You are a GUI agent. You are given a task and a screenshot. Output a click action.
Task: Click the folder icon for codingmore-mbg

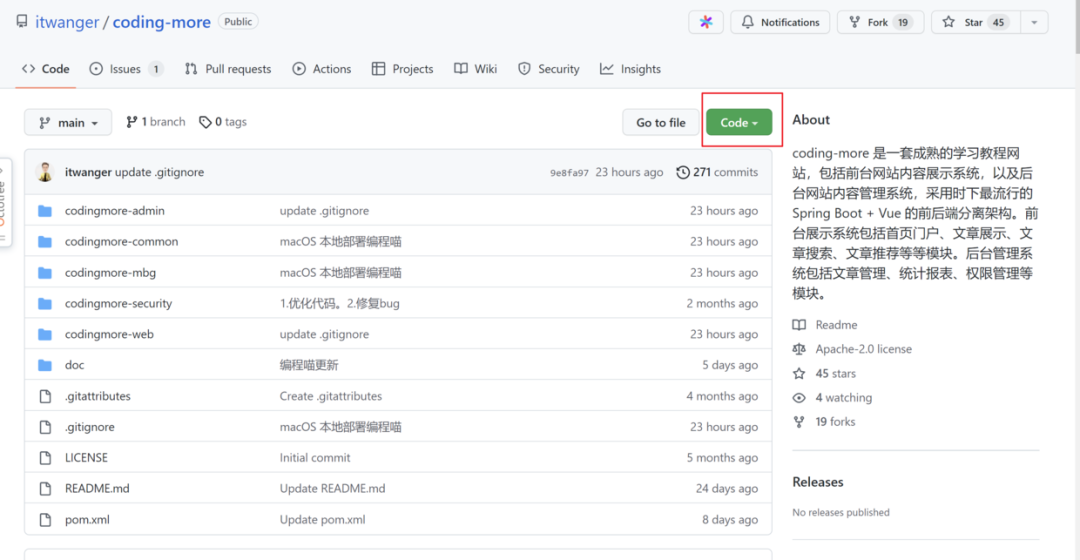[45, 273]
